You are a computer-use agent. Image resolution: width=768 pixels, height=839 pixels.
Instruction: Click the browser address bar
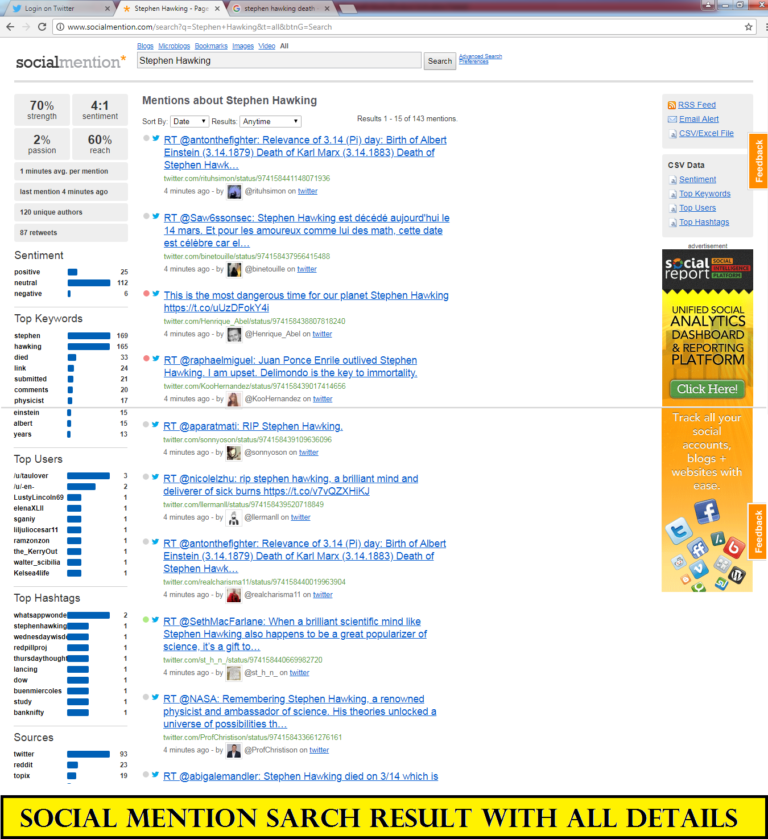click(x=401, y=27)
